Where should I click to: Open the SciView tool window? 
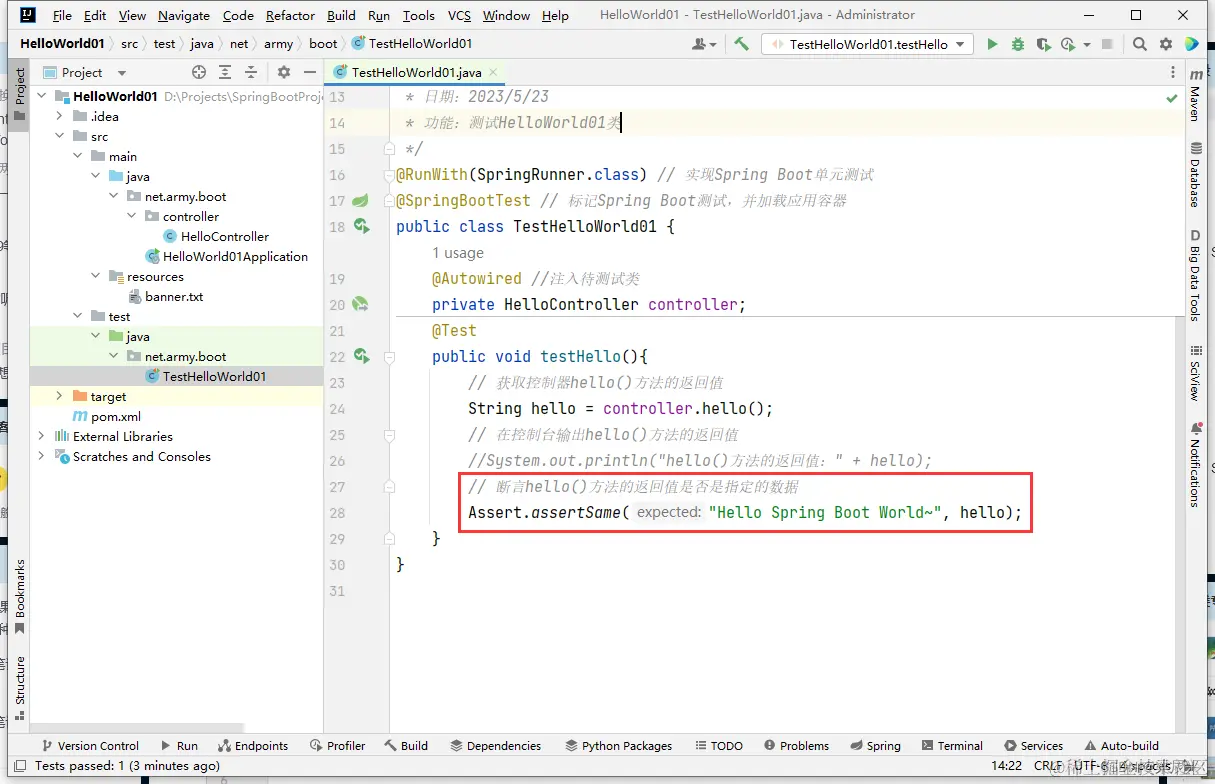(1196, 373)
